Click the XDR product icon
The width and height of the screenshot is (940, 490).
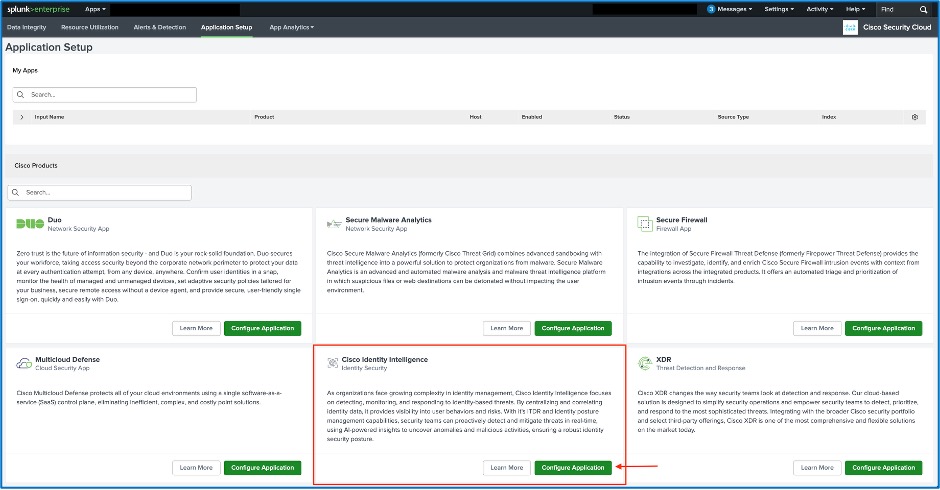[645, 363]
